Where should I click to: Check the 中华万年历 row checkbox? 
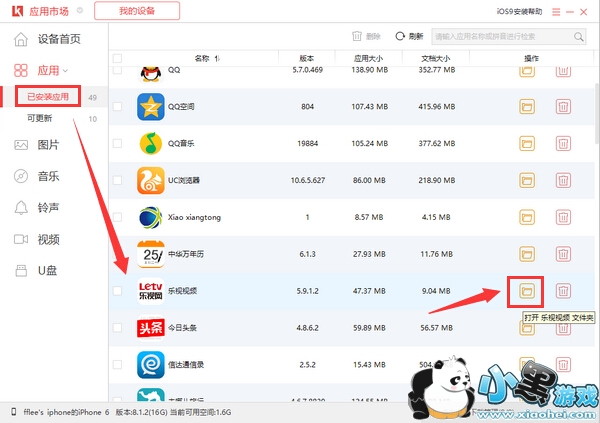(117, 254)
